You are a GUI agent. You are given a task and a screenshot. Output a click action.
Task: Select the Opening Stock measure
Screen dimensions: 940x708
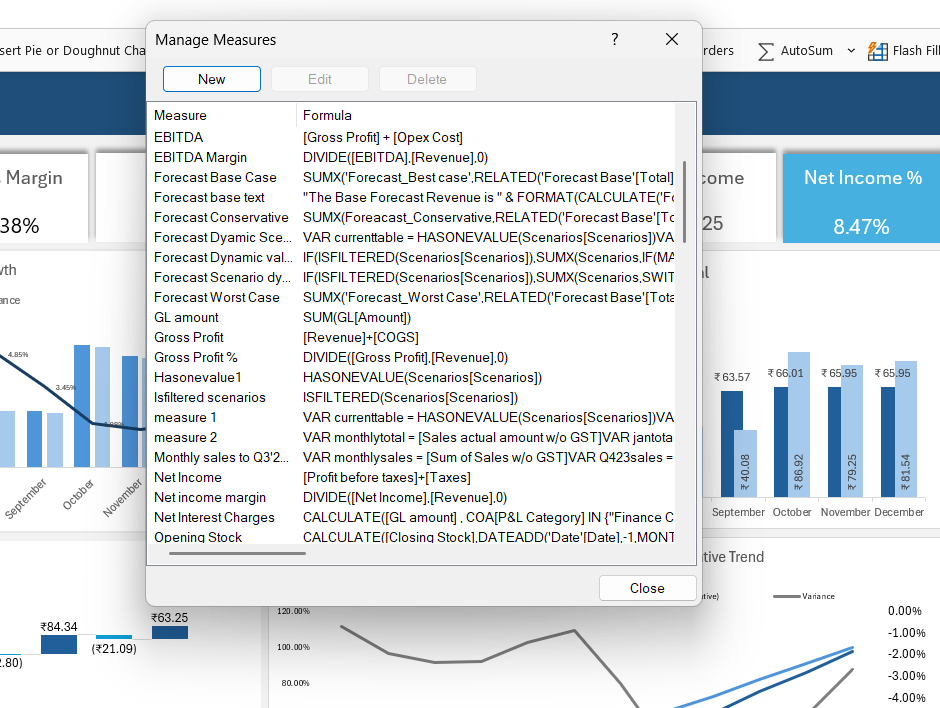(x=198, y=537)
